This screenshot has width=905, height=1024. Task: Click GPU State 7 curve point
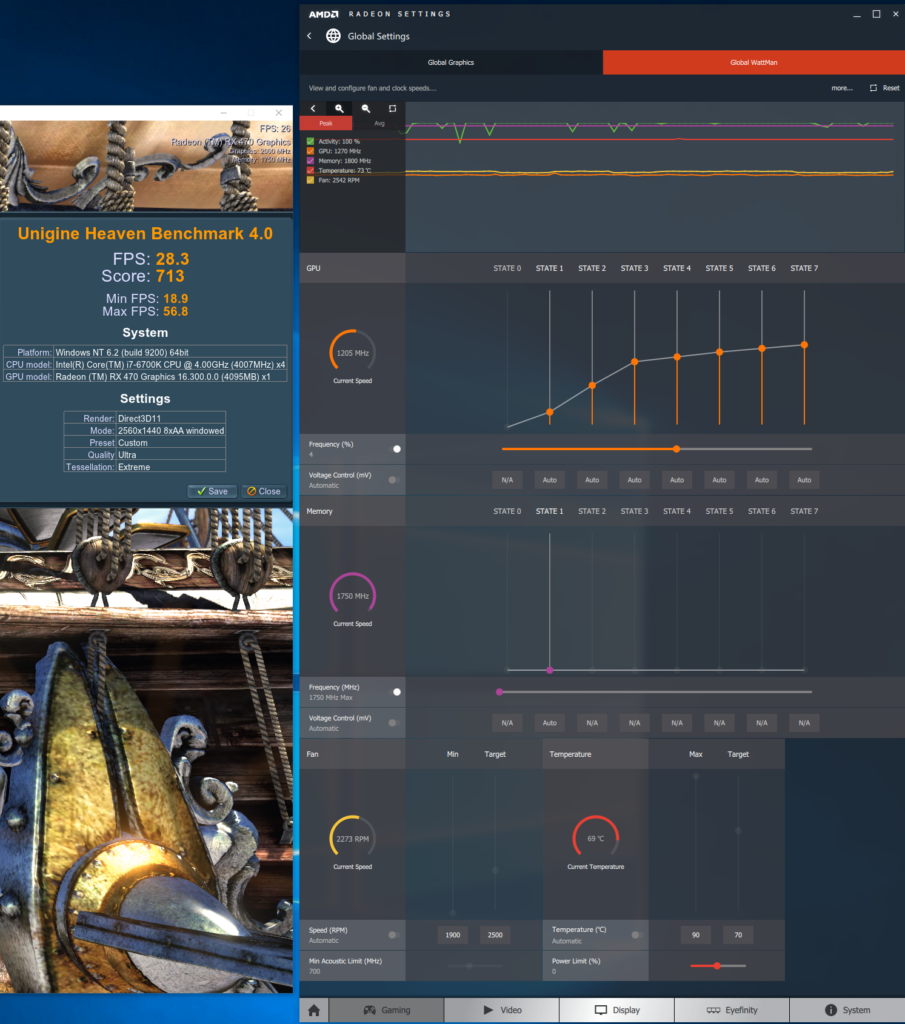[804, 345]
